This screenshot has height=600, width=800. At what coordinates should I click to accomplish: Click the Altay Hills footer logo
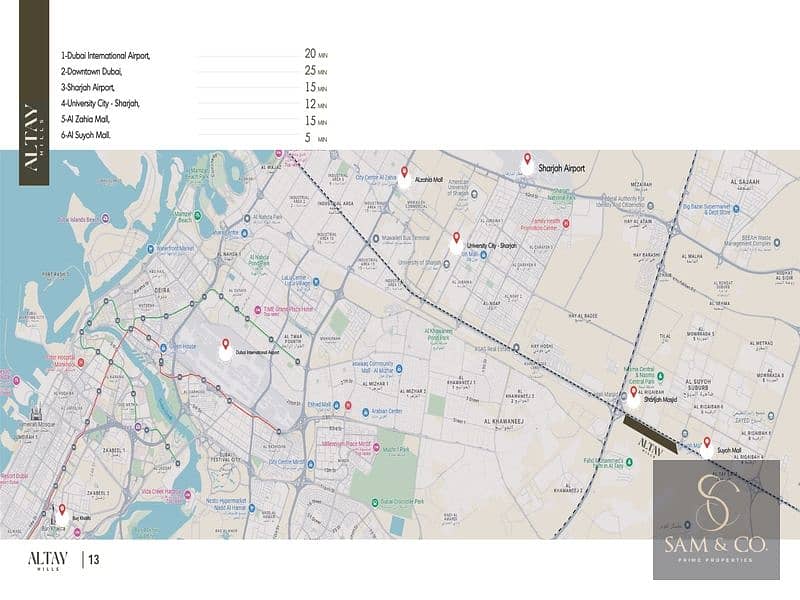coord(47,560)
